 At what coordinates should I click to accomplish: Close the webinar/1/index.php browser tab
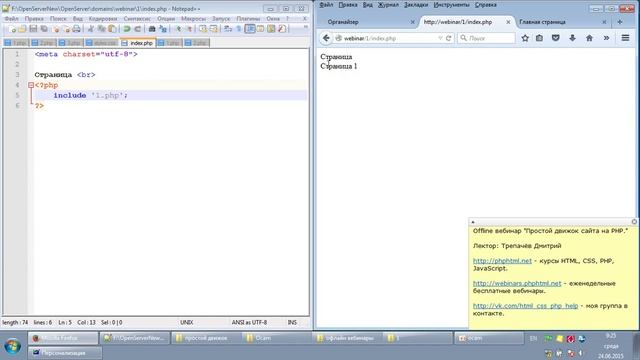click(x=508, y=22)
